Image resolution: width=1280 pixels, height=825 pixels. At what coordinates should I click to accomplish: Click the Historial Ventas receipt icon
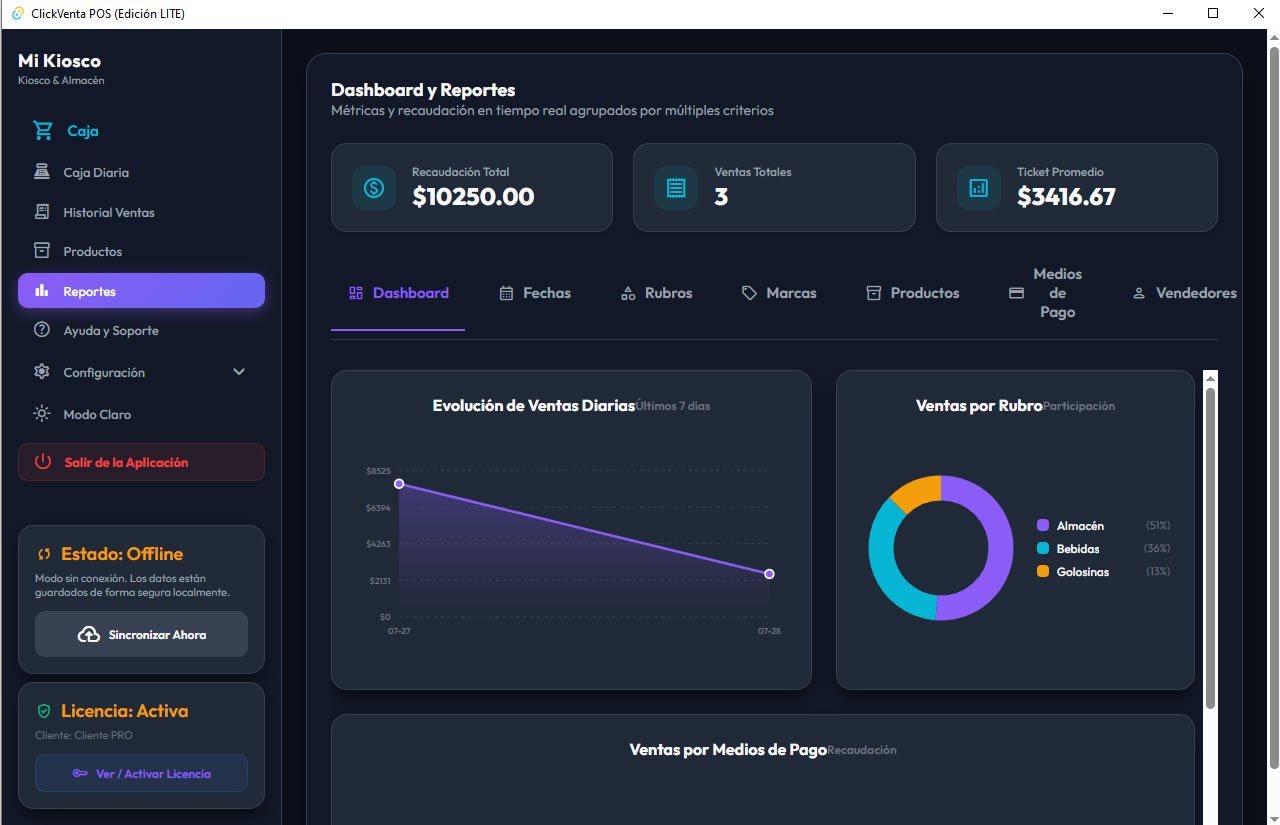42,212
